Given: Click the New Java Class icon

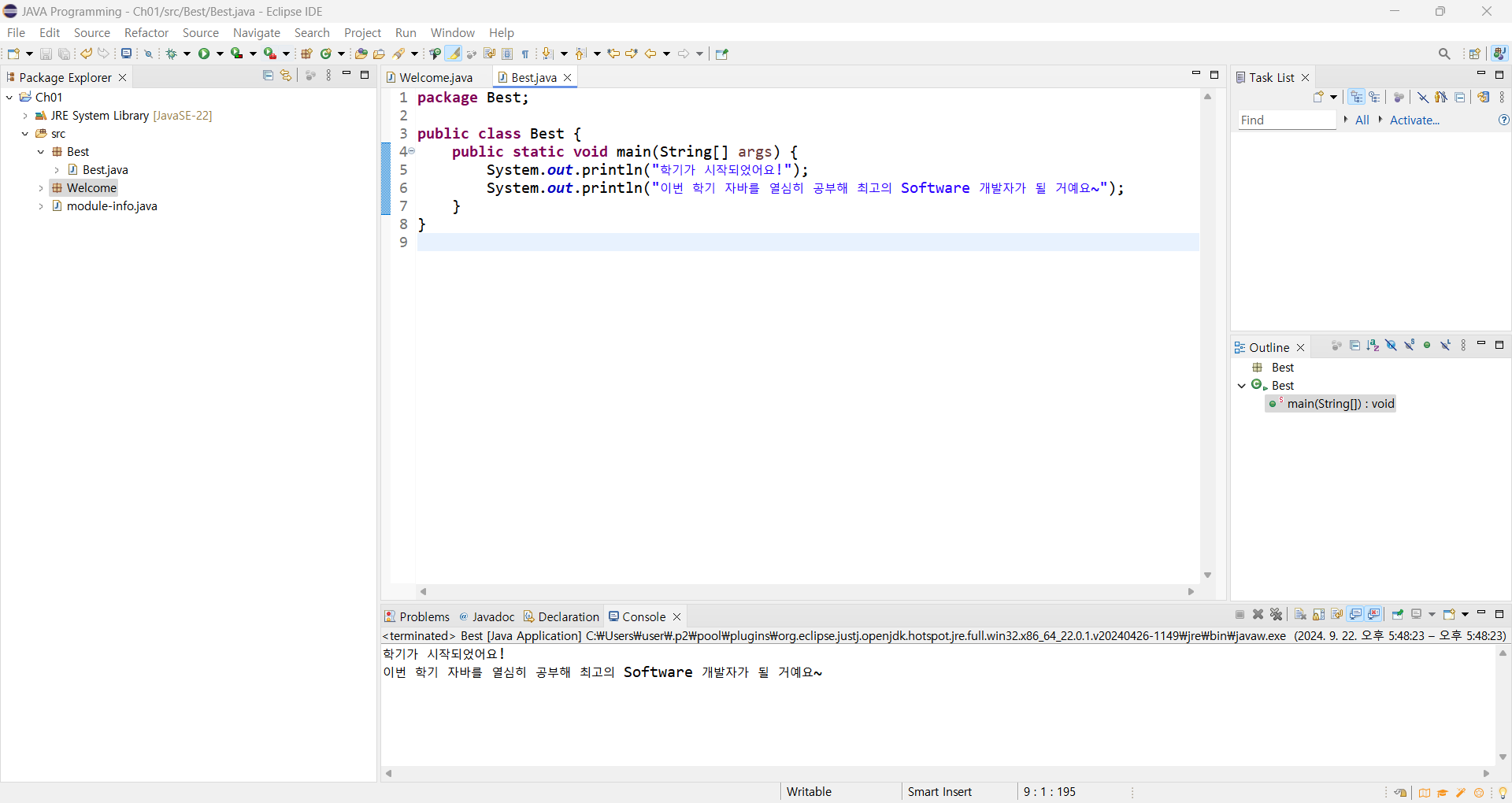Looking at the screenshot, I should click(325, 54).
